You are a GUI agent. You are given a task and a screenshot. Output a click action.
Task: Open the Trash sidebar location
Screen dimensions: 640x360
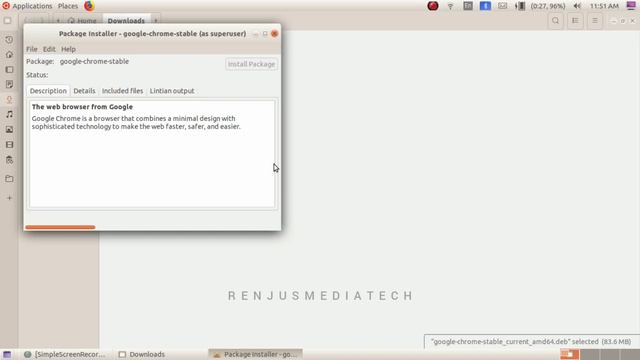tap(9, 160)
